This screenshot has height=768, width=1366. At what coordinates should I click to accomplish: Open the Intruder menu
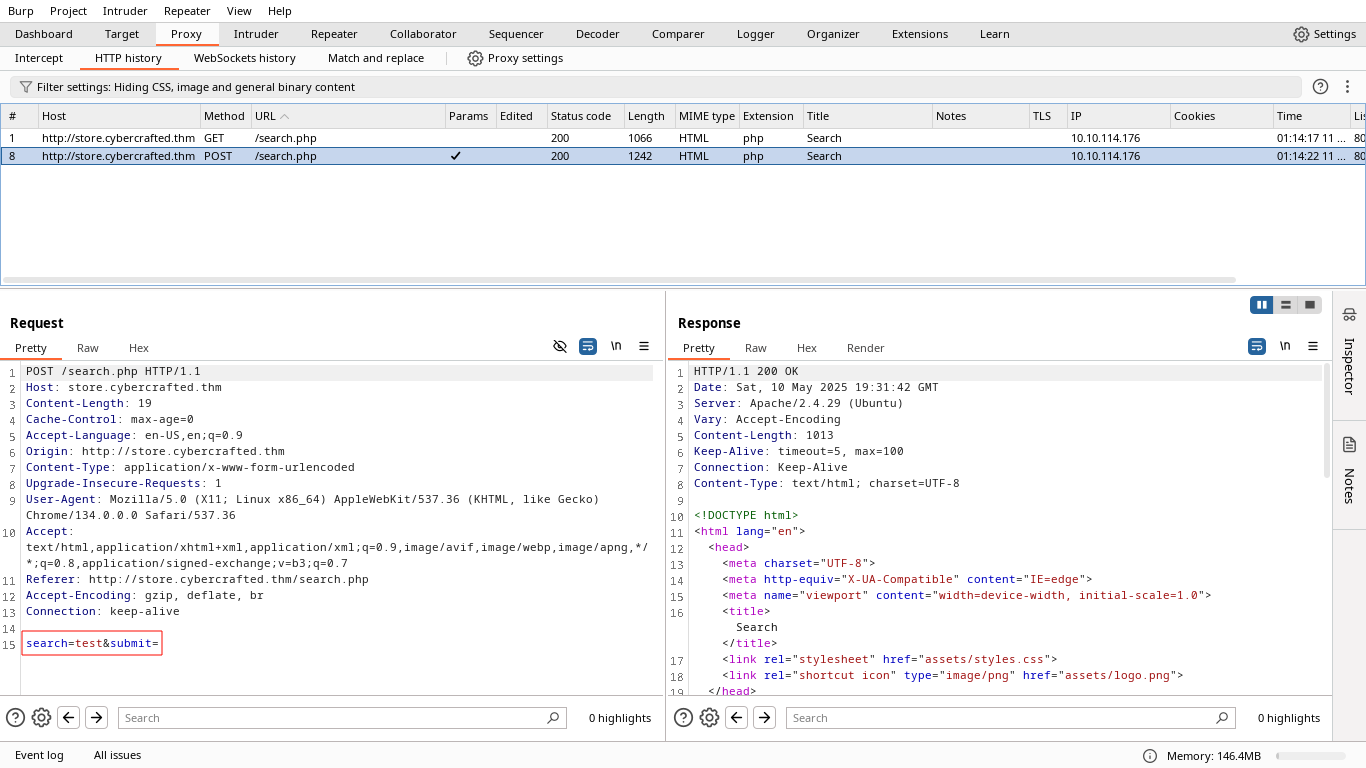[125, 11]
